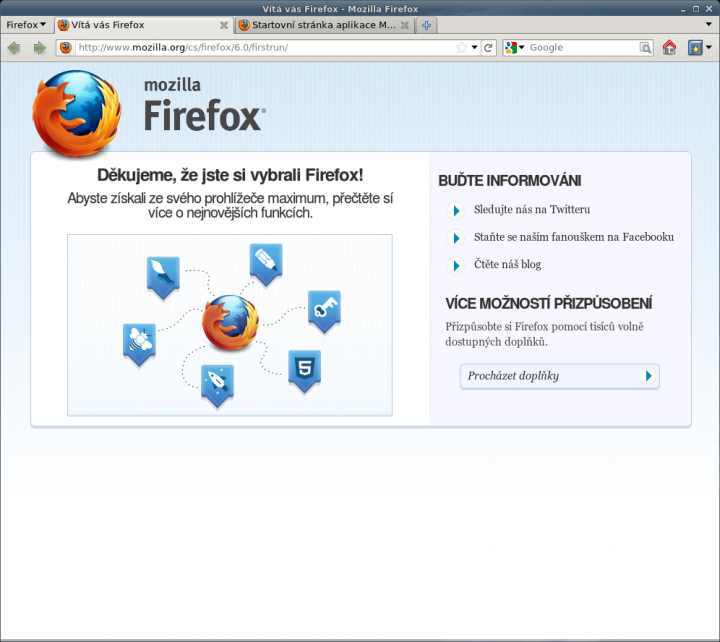Expand the address bar history dropdown
The image size is (720, 642).
(474, 48)
